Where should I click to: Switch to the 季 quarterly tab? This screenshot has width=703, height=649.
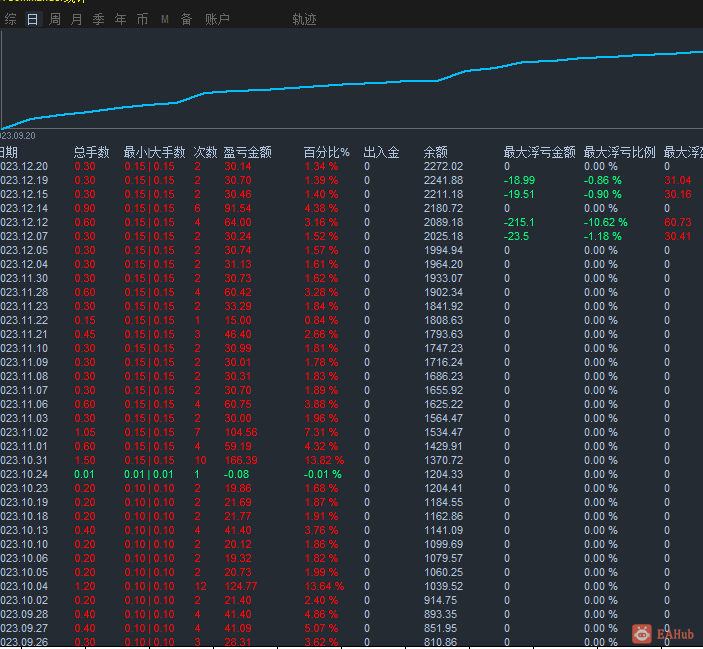(98, 19)
